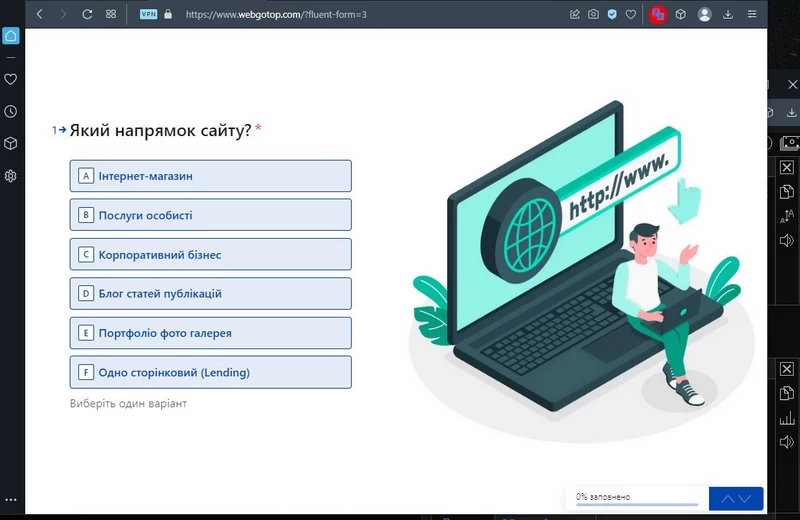Click the form progress bar
800x520 pixels.
(636, 505)
